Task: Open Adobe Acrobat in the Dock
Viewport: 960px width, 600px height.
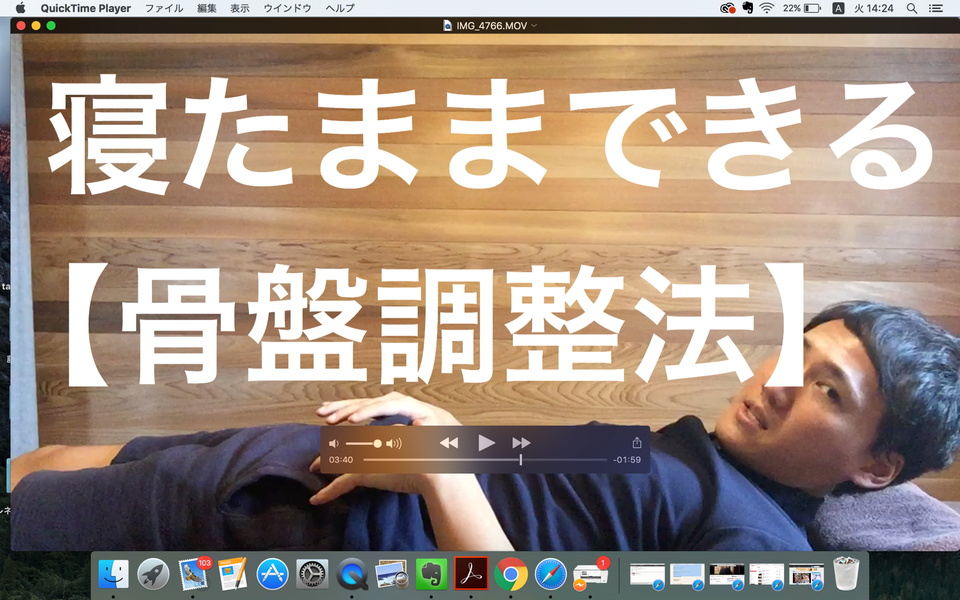Action: [471, 574]
